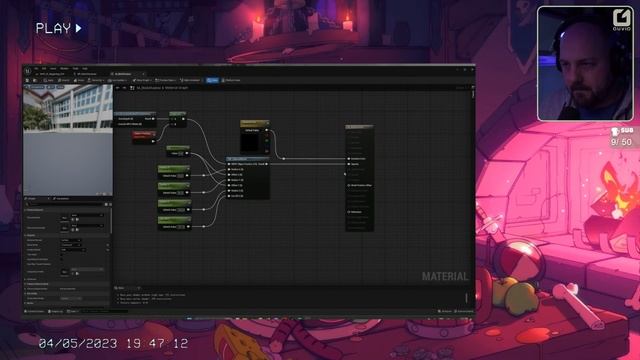Open the viewport Show menu
This screenshot has height=360, width=640.
pos(60,87)
